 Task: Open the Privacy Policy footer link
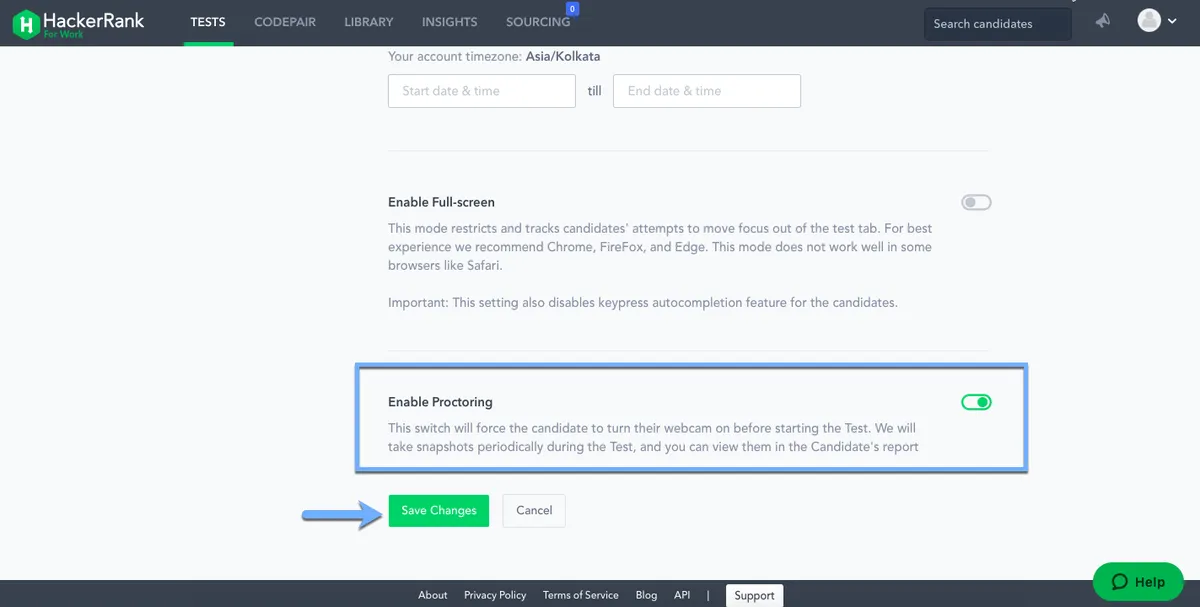(x=495, y=595)
